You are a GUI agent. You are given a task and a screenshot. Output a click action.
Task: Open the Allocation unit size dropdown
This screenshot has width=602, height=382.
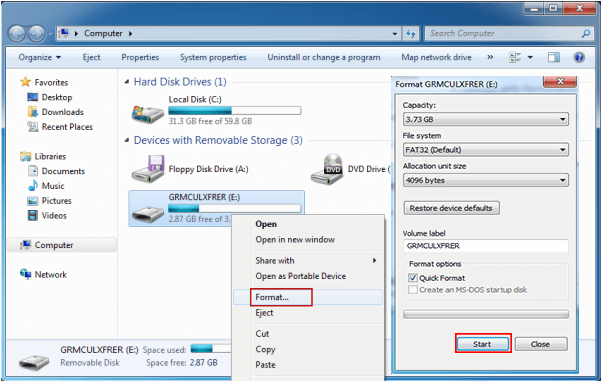486,180
